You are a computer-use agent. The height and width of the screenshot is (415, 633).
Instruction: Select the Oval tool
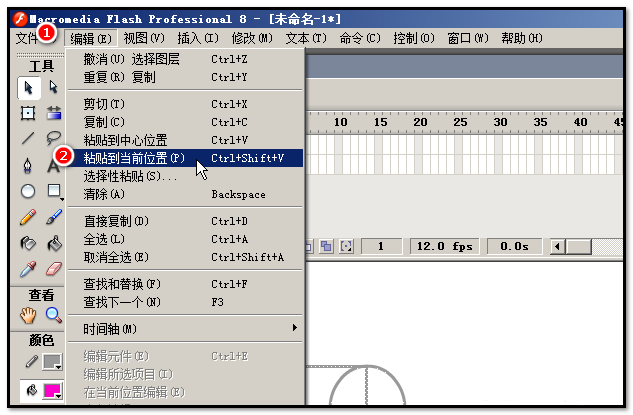pos(28,191)
